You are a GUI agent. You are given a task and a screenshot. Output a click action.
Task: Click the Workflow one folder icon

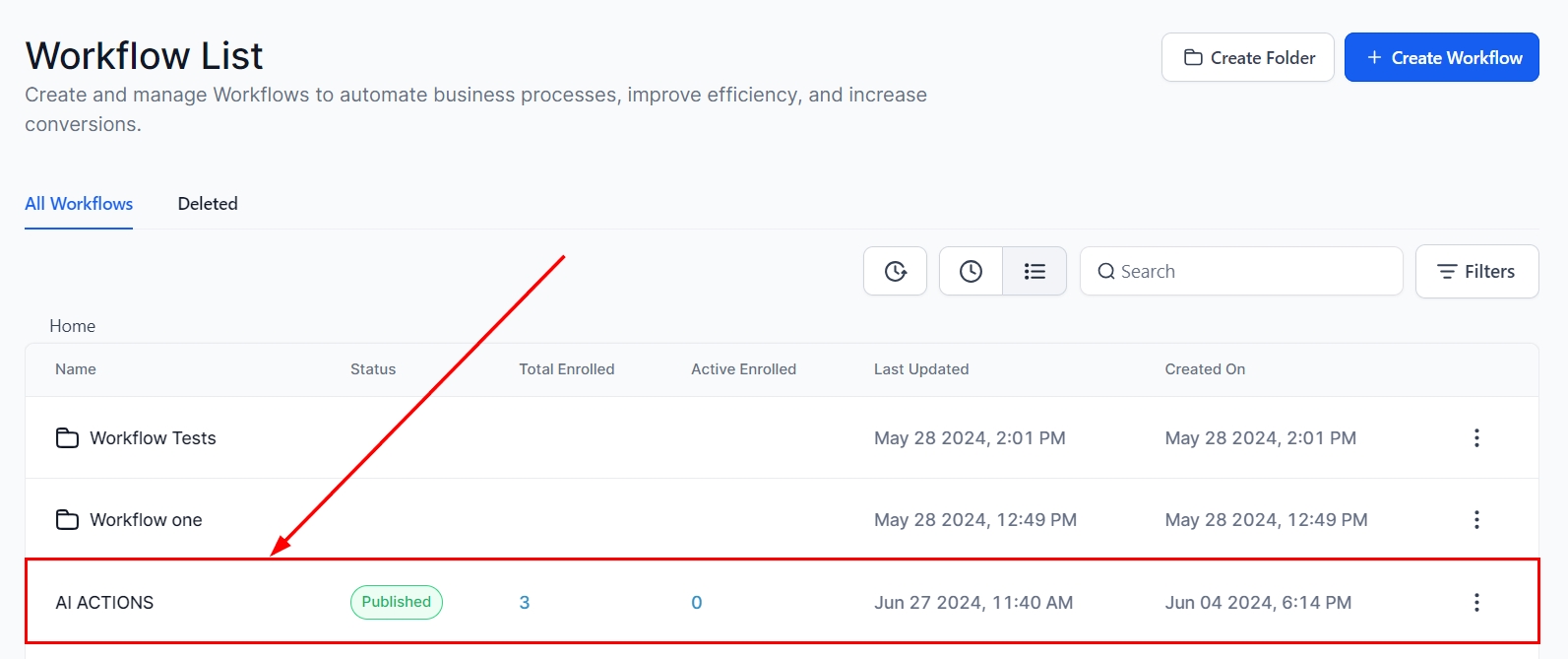[x=67, y=519]
